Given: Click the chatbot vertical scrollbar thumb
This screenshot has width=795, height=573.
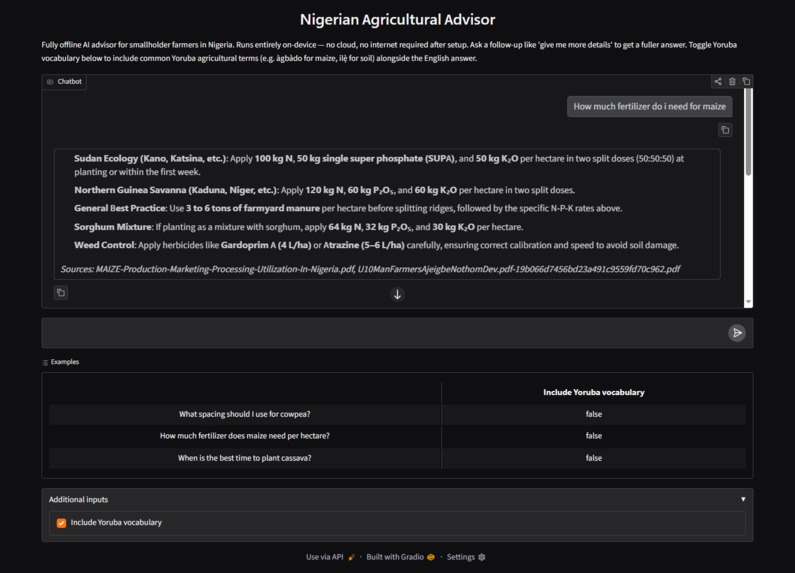Looking at the screenshot, I should coord(748,132).
